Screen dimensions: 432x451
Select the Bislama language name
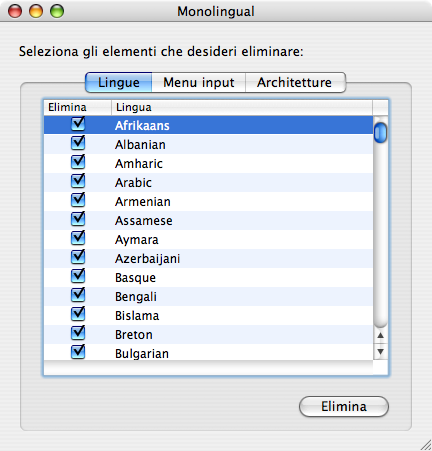(x=137, y=316)
